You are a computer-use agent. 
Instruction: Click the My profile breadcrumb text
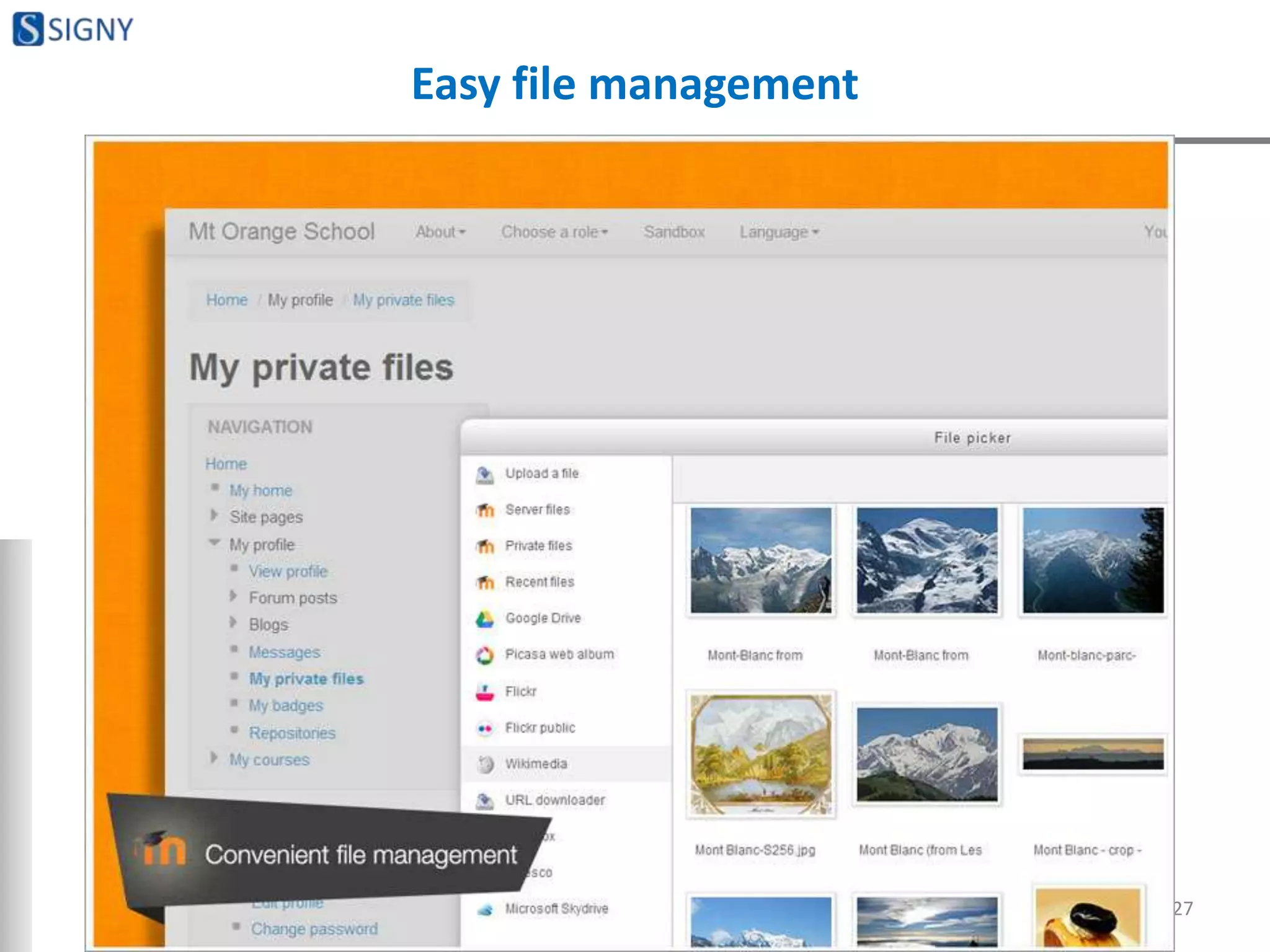(300, 301)
